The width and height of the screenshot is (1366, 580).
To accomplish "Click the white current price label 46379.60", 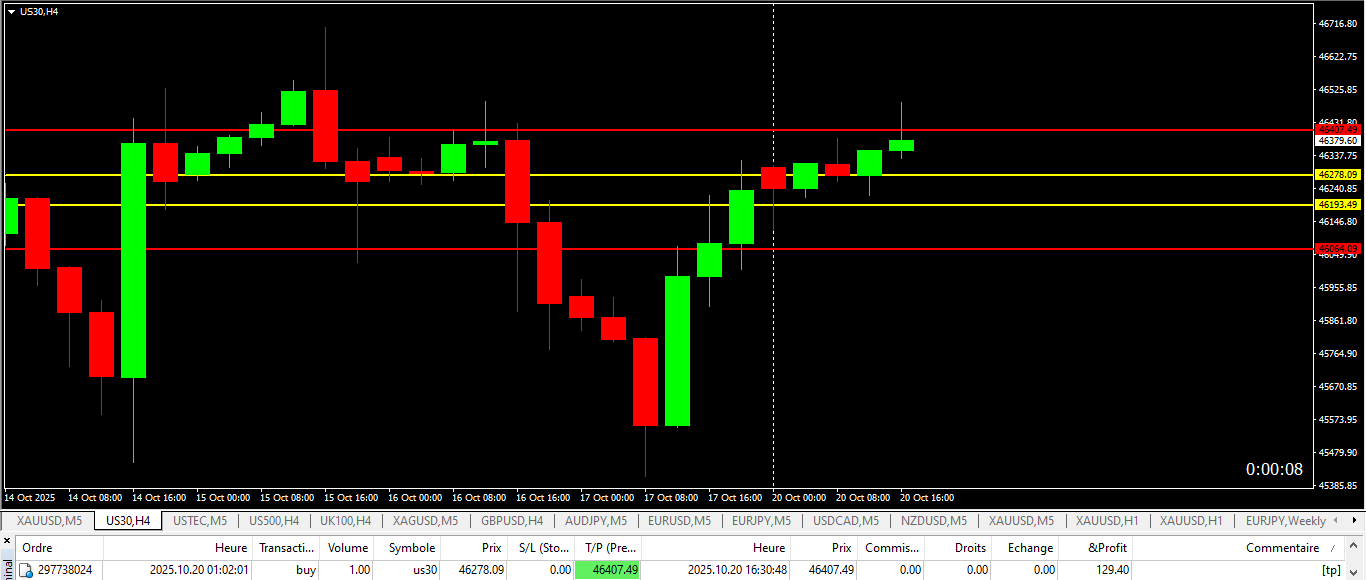I will click(x=1338, y=141).
